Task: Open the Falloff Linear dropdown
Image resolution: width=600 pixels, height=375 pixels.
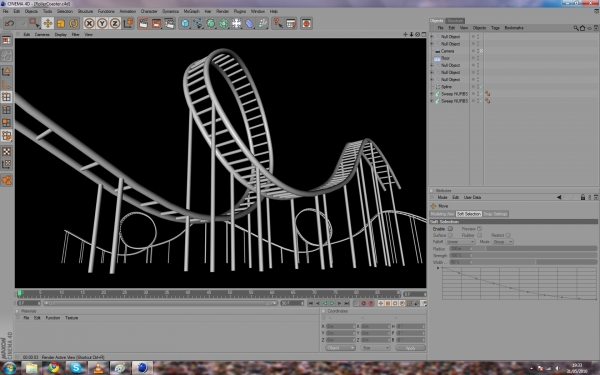Action: [460, 242]
